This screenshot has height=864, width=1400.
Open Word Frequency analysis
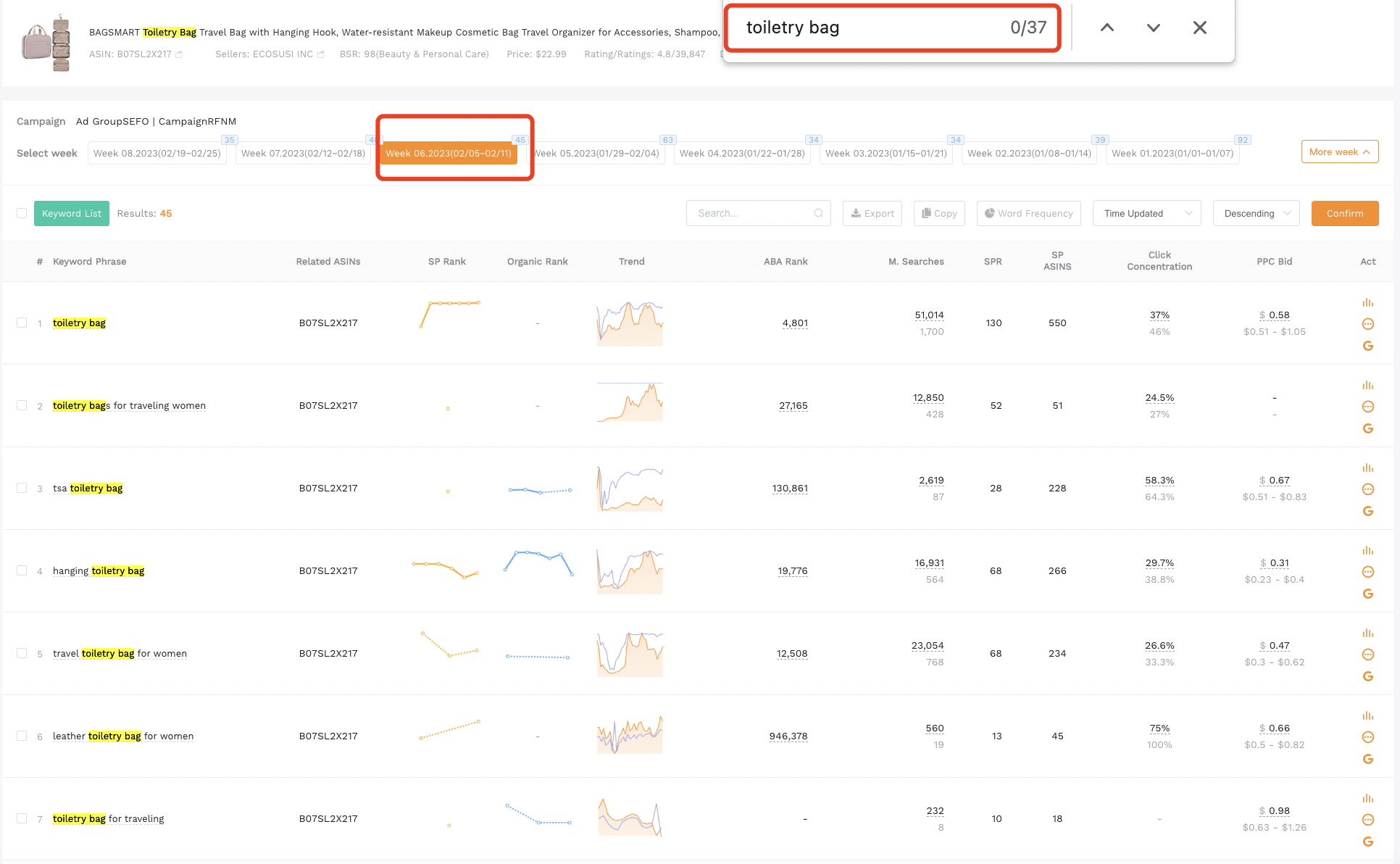tap(1029, 213)
